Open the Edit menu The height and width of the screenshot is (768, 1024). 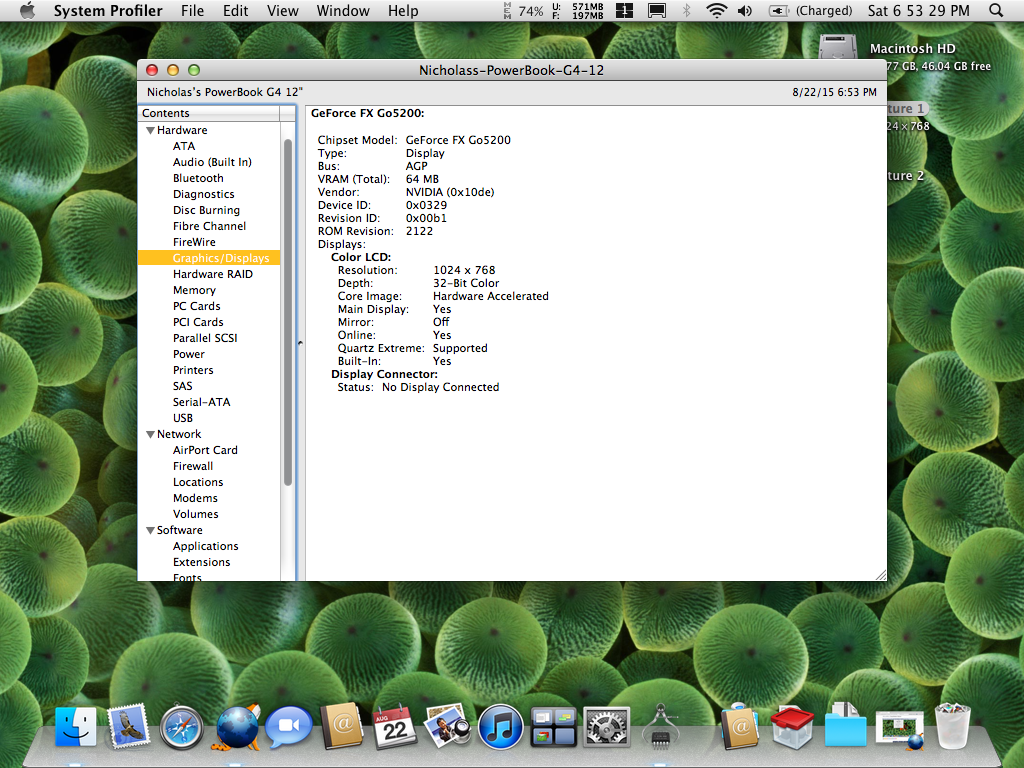[236, 10]
